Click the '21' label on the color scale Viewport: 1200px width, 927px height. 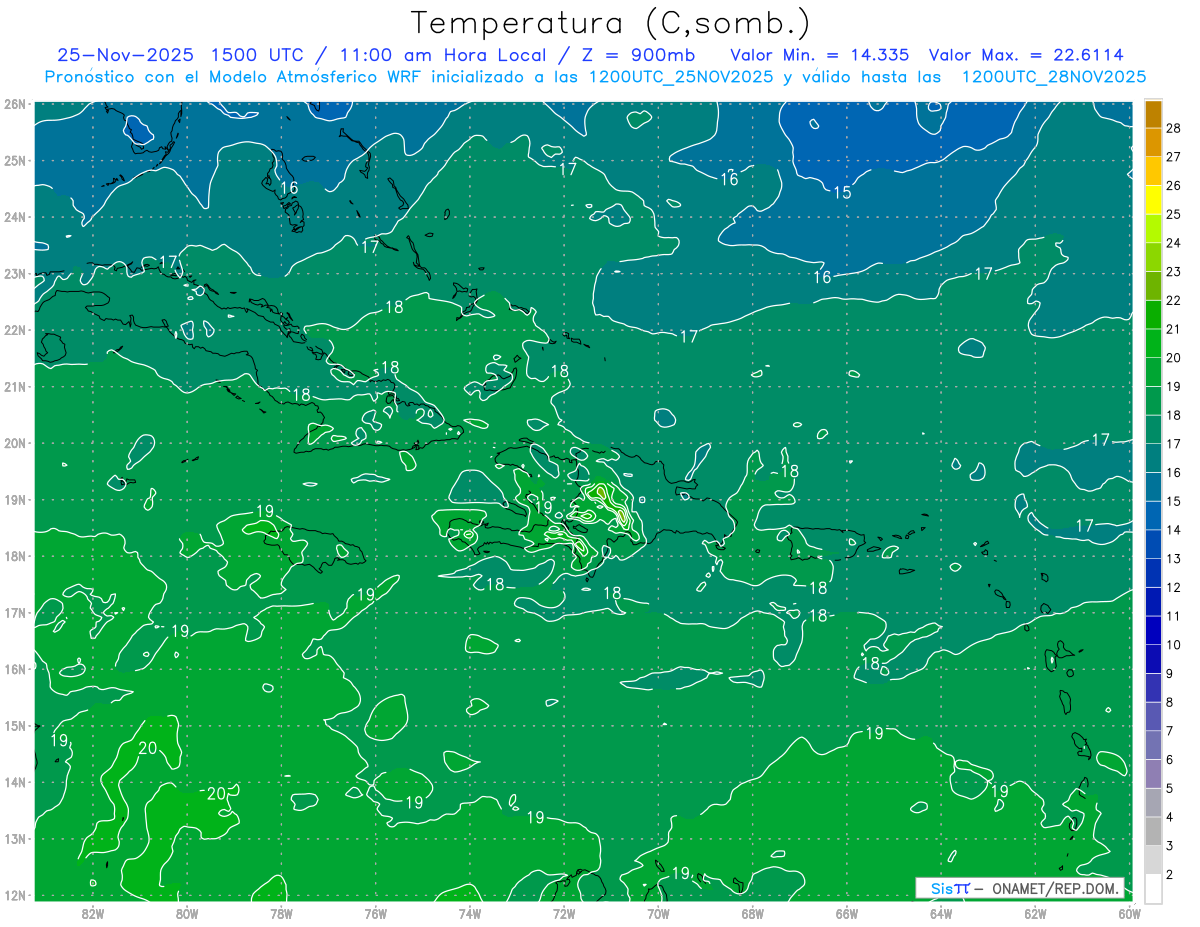point(1173,329)
